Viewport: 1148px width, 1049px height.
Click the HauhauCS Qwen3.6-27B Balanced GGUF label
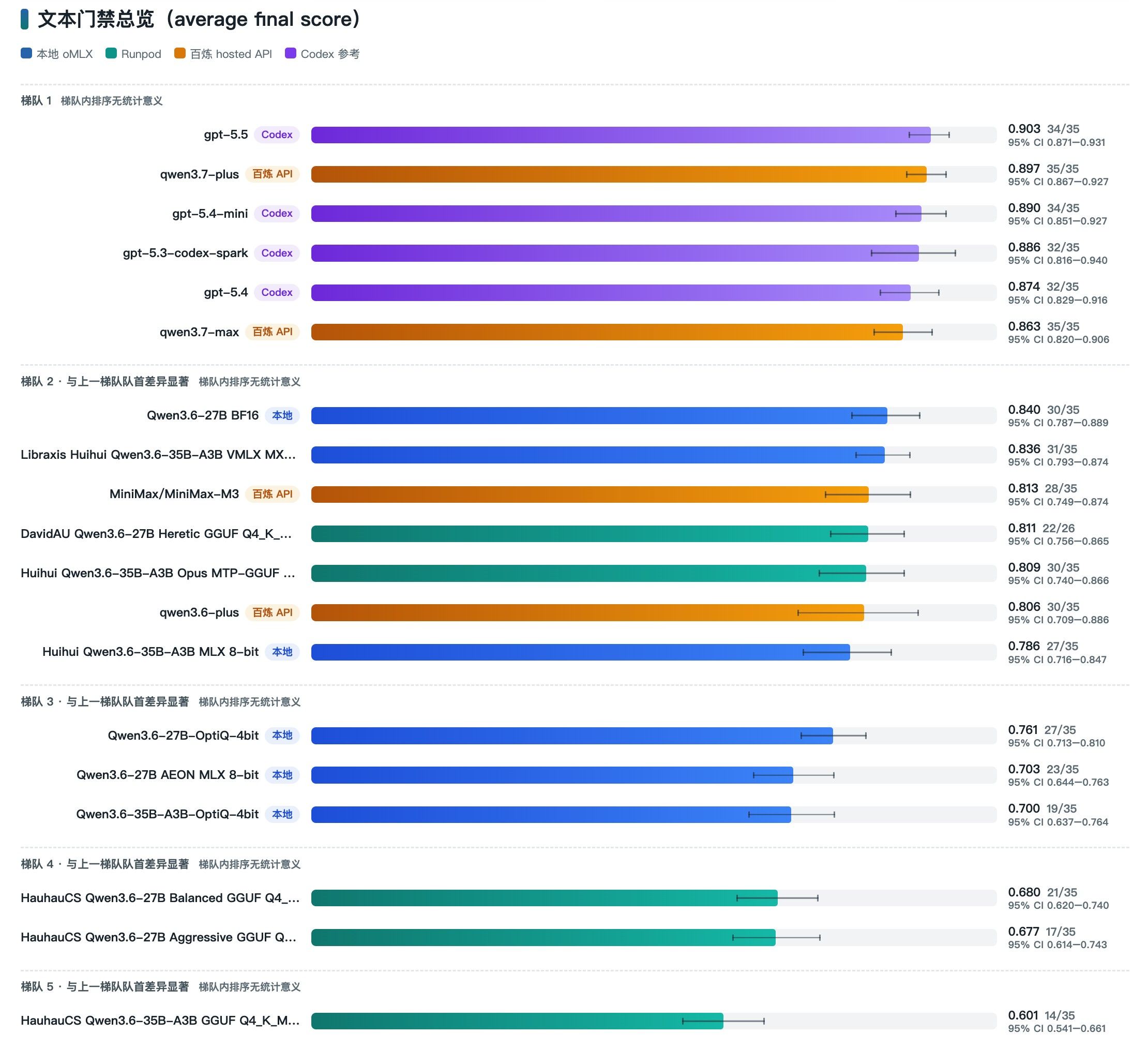click(160, 897)
